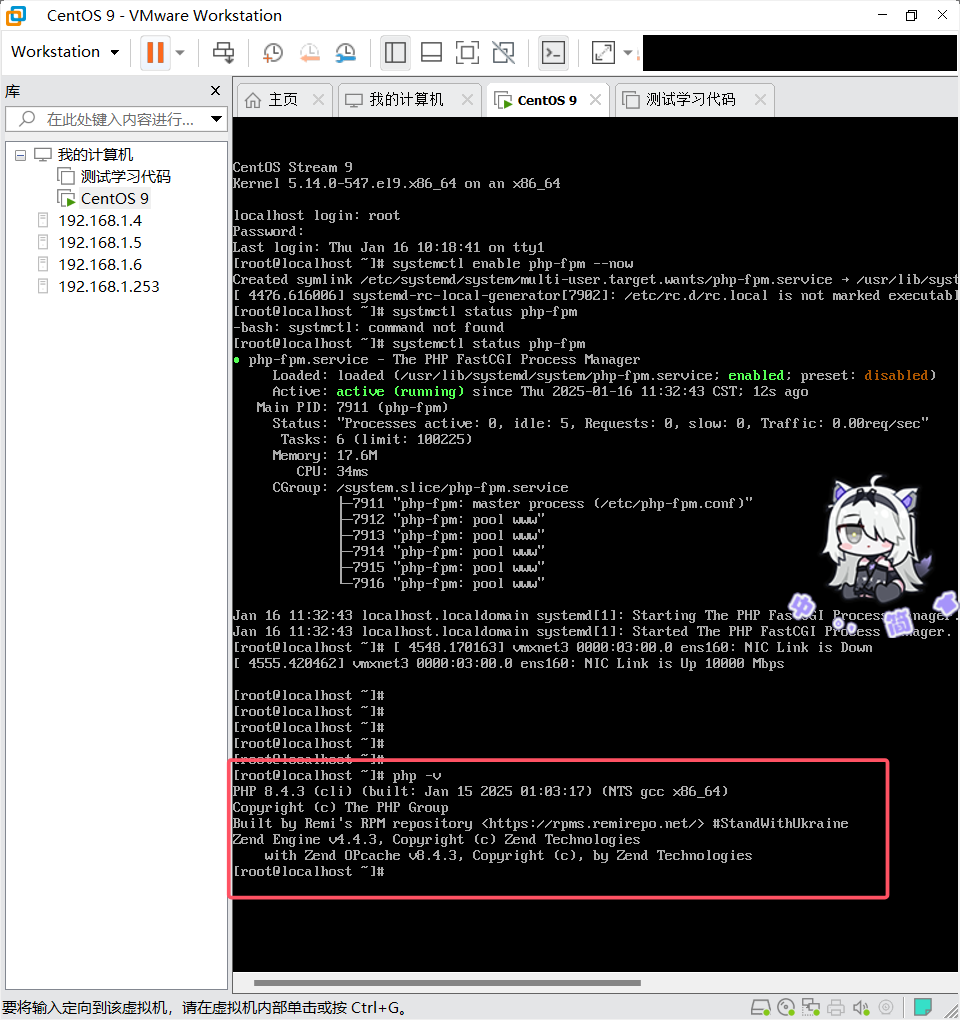Screen dimensions: 960x1020
Task: Click the home icon on 主页 tab
Action: point(253,100)
